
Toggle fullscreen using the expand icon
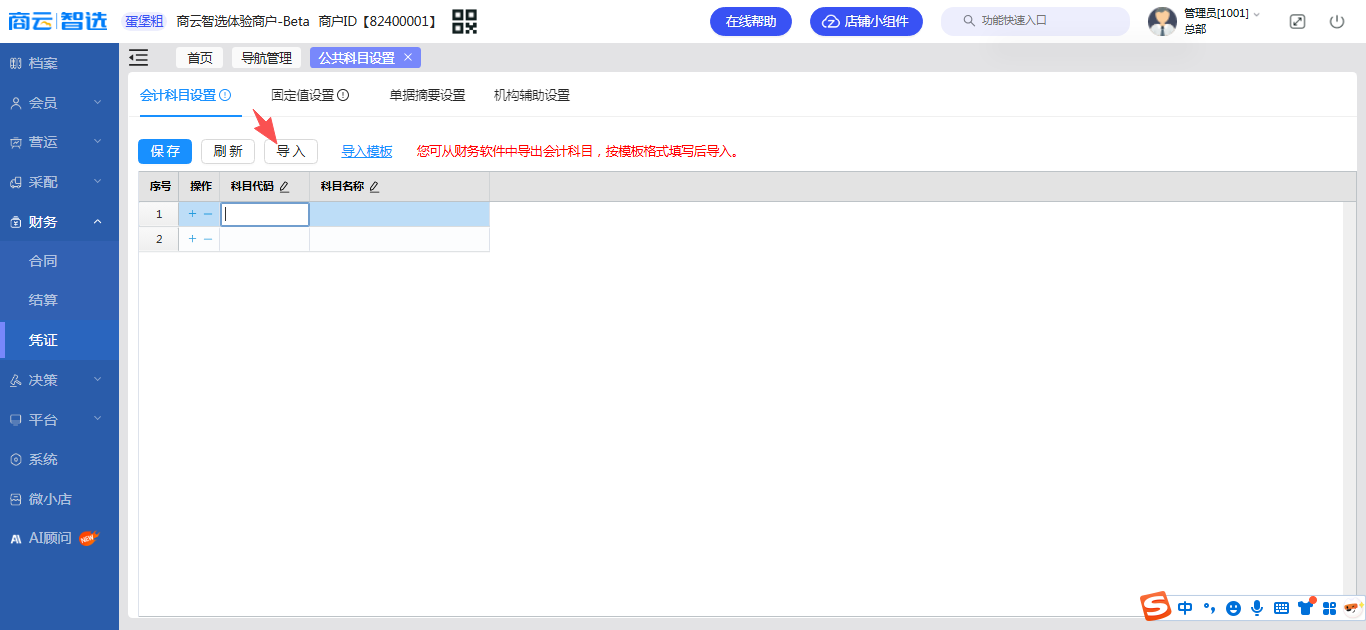coord(1297,21)
